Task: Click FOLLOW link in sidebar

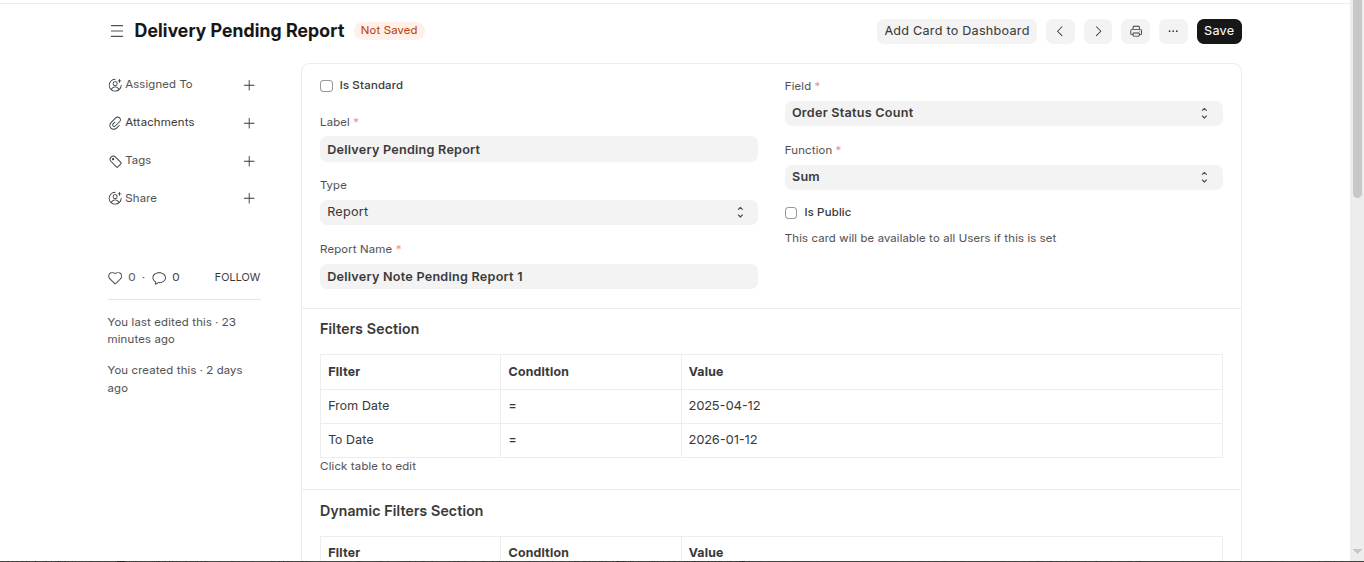Action: pyautogui.click(x=237, y=277)
